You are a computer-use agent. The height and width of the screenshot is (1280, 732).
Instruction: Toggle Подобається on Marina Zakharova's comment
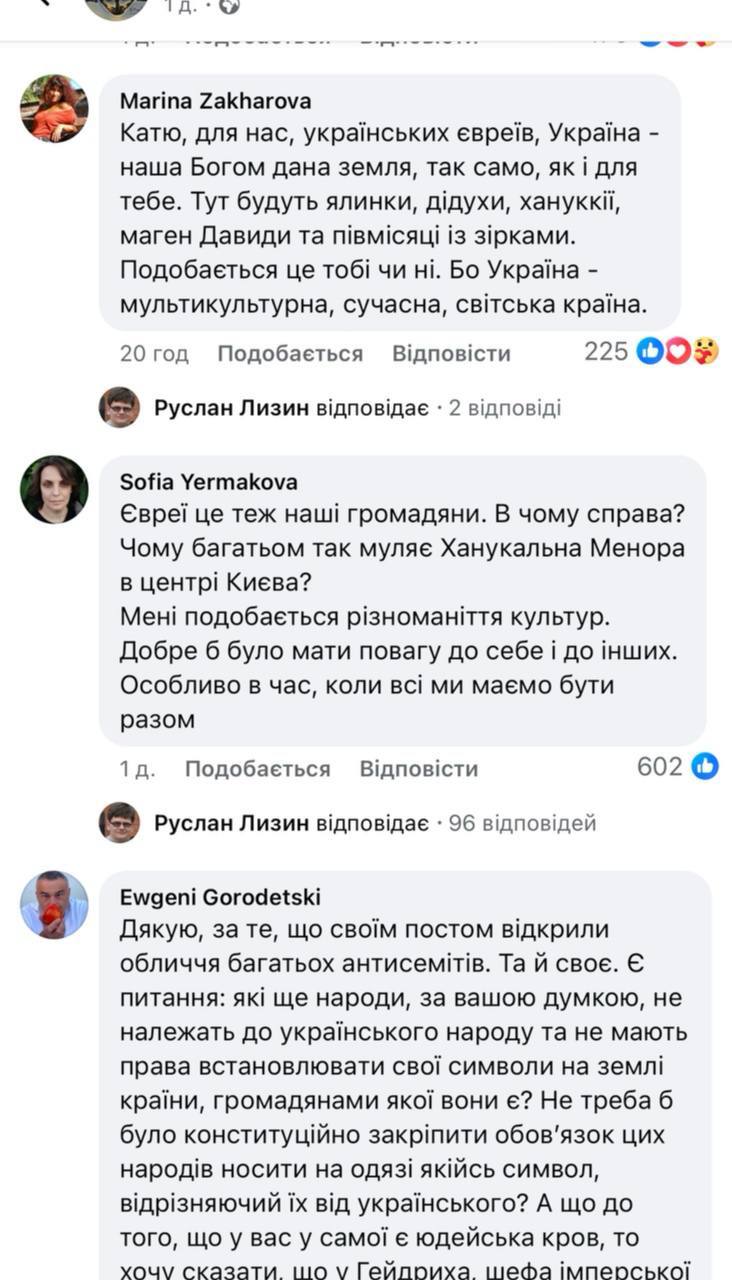tap(290, 353)
